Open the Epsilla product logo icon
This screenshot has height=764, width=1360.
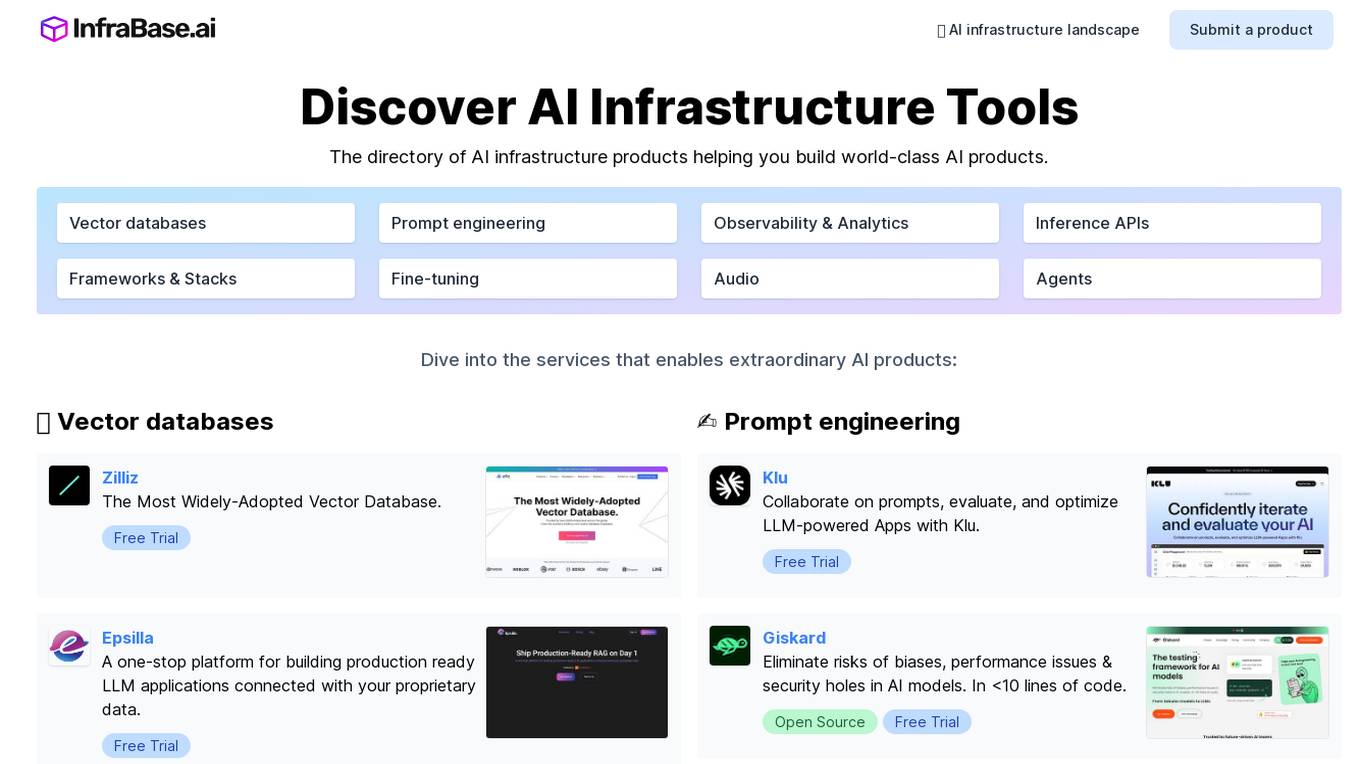tap(69, 646)
